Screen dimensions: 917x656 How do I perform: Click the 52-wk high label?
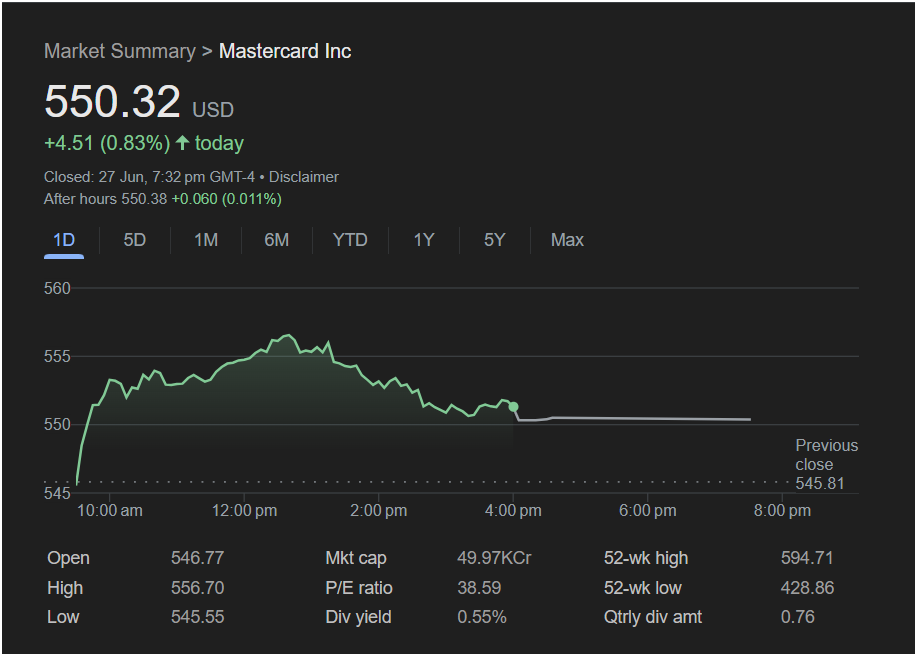point(646,558)
